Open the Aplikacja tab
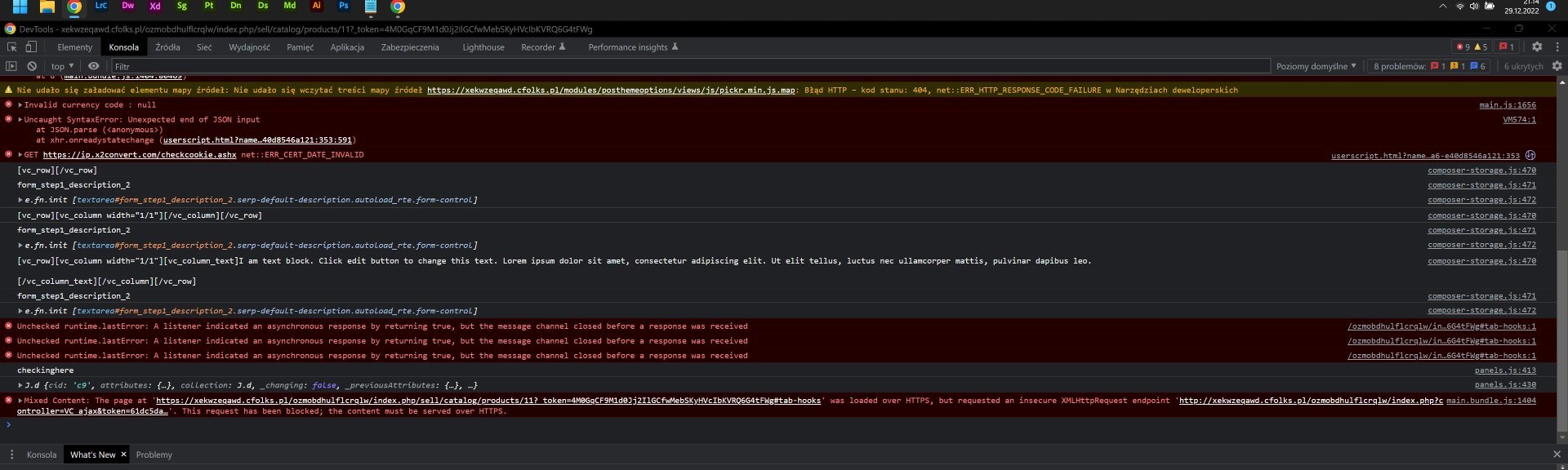 (347, 47)
